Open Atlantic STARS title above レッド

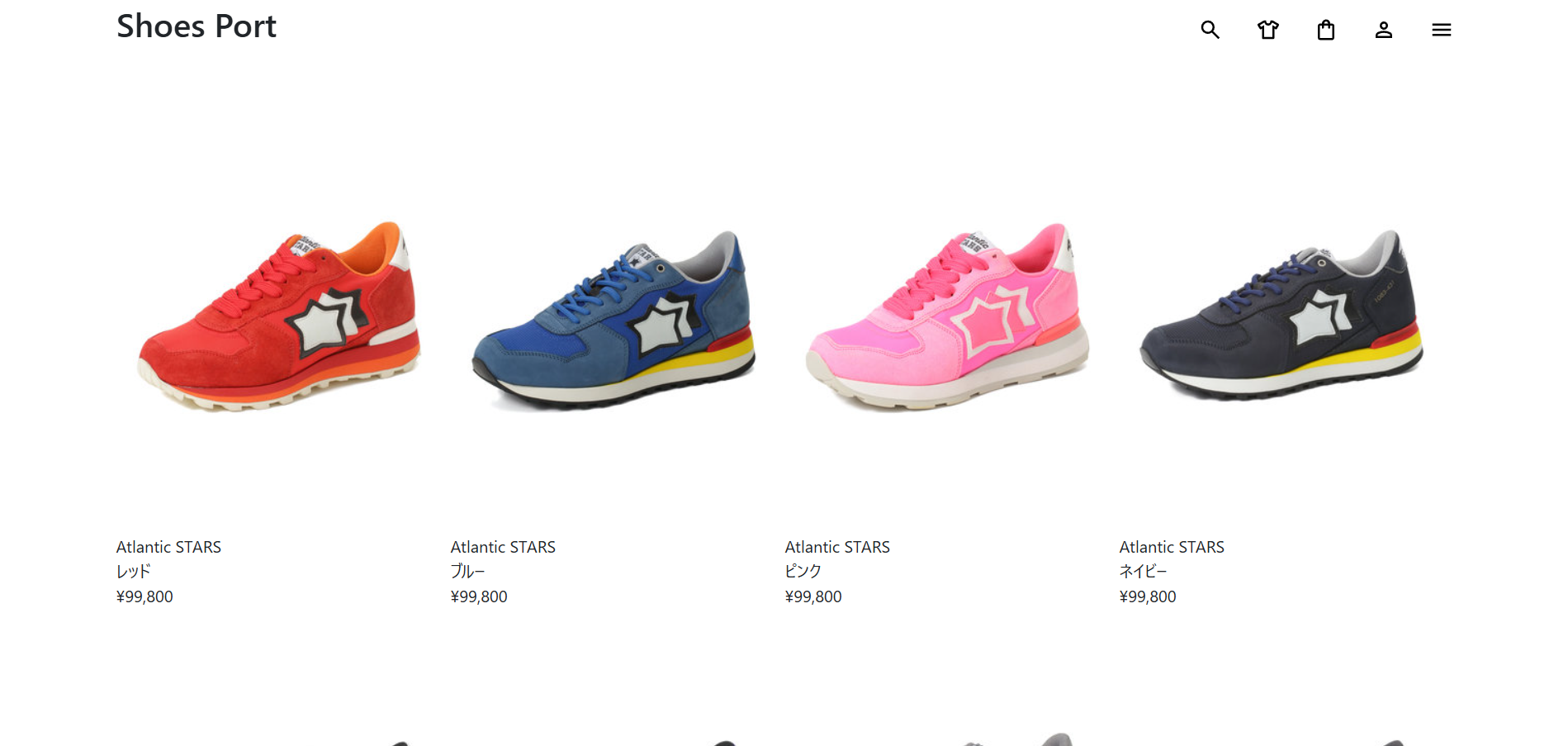pos(168,547)
